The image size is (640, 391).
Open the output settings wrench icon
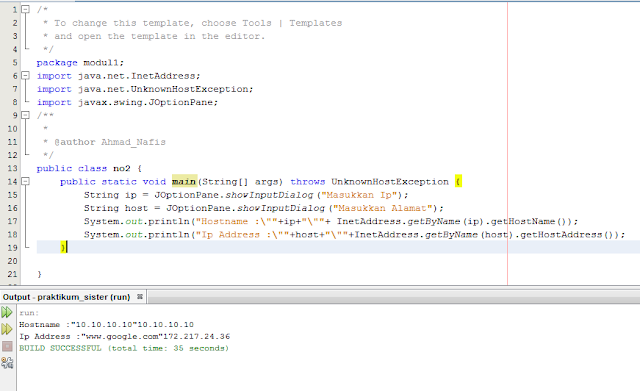click(x=7, y=362)
